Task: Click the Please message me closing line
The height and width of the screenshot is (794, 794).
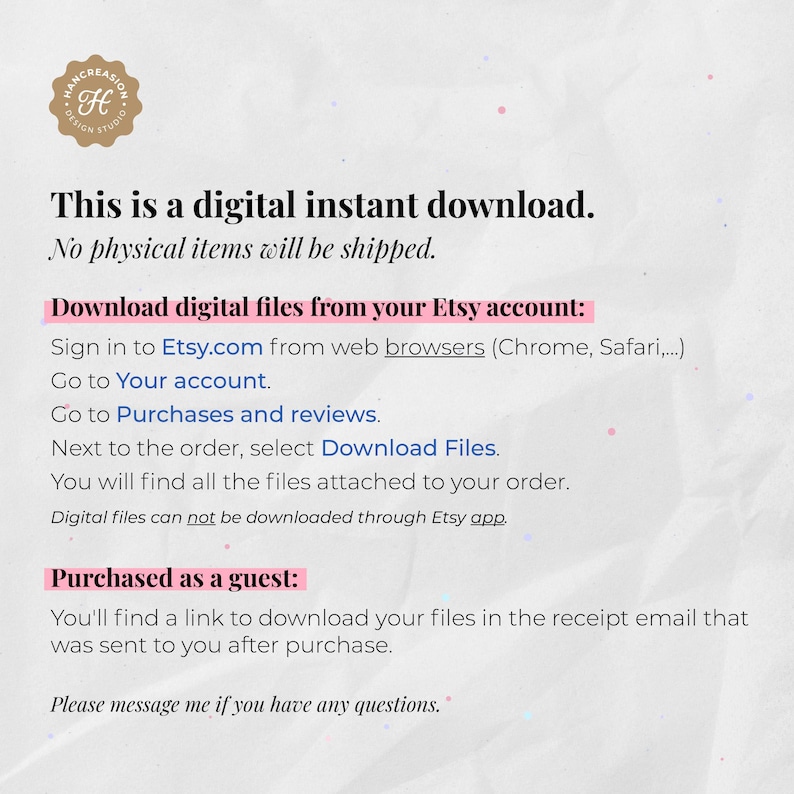Action: (x=245, y=704)
